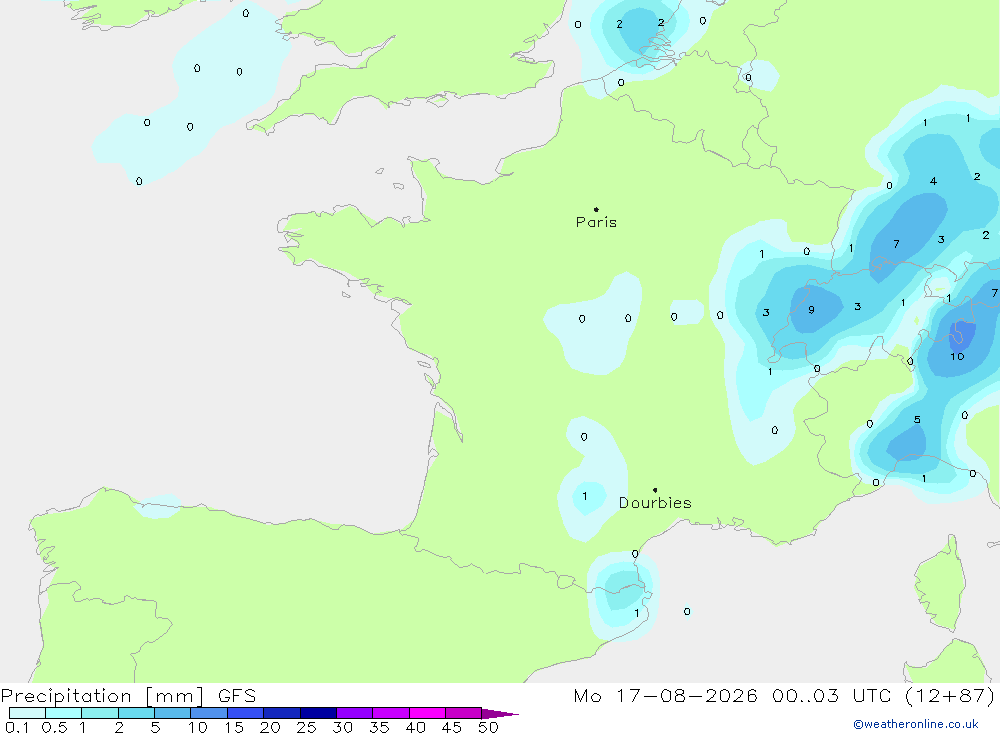This screenshot has width=1000, height=733.
Task: Click the Corsica island on the map
Action: pos(939,586)
